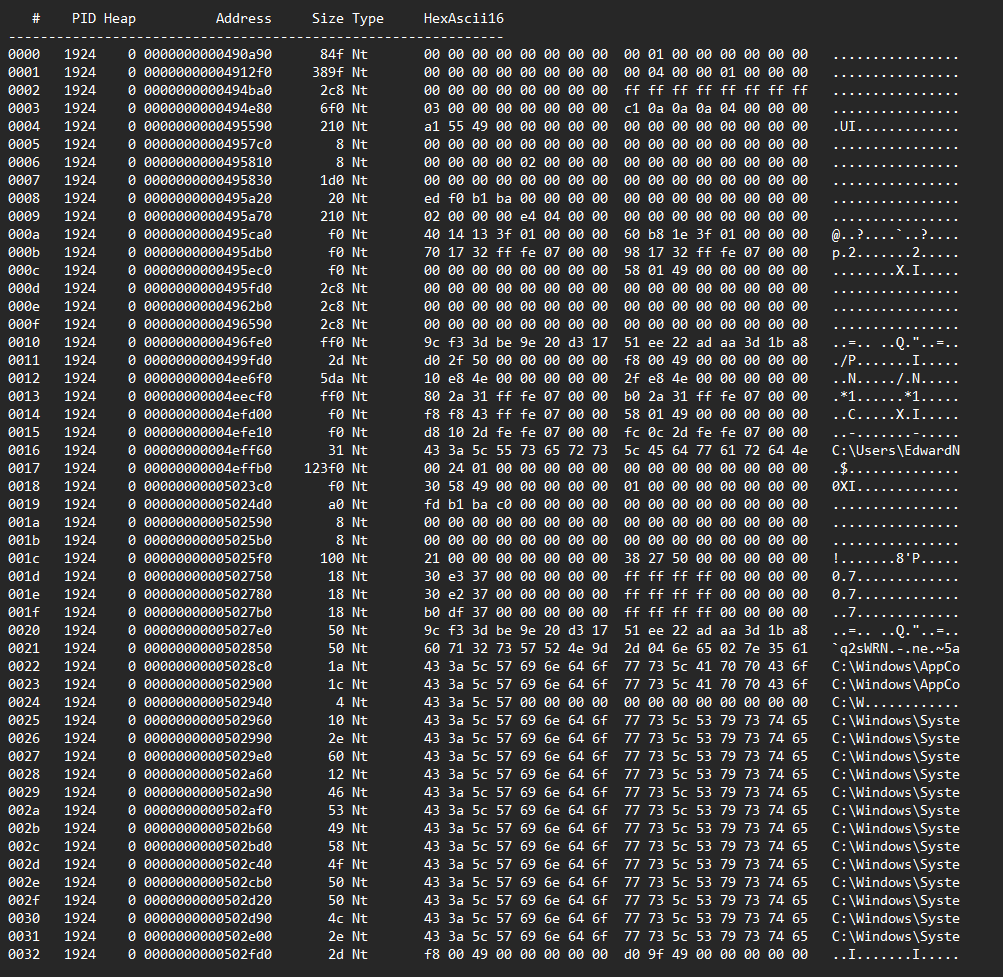The height and width of the screenshot is (977, 1003).
Task: Click the C:\Users\EdwardN ASCII text
Action: [895, 450]
